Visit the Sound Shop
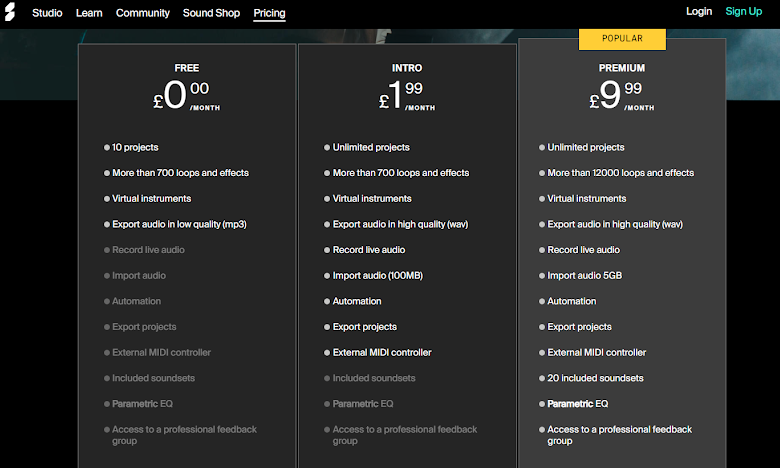This screenshot has height=468, width=780. tap(212, 13)
